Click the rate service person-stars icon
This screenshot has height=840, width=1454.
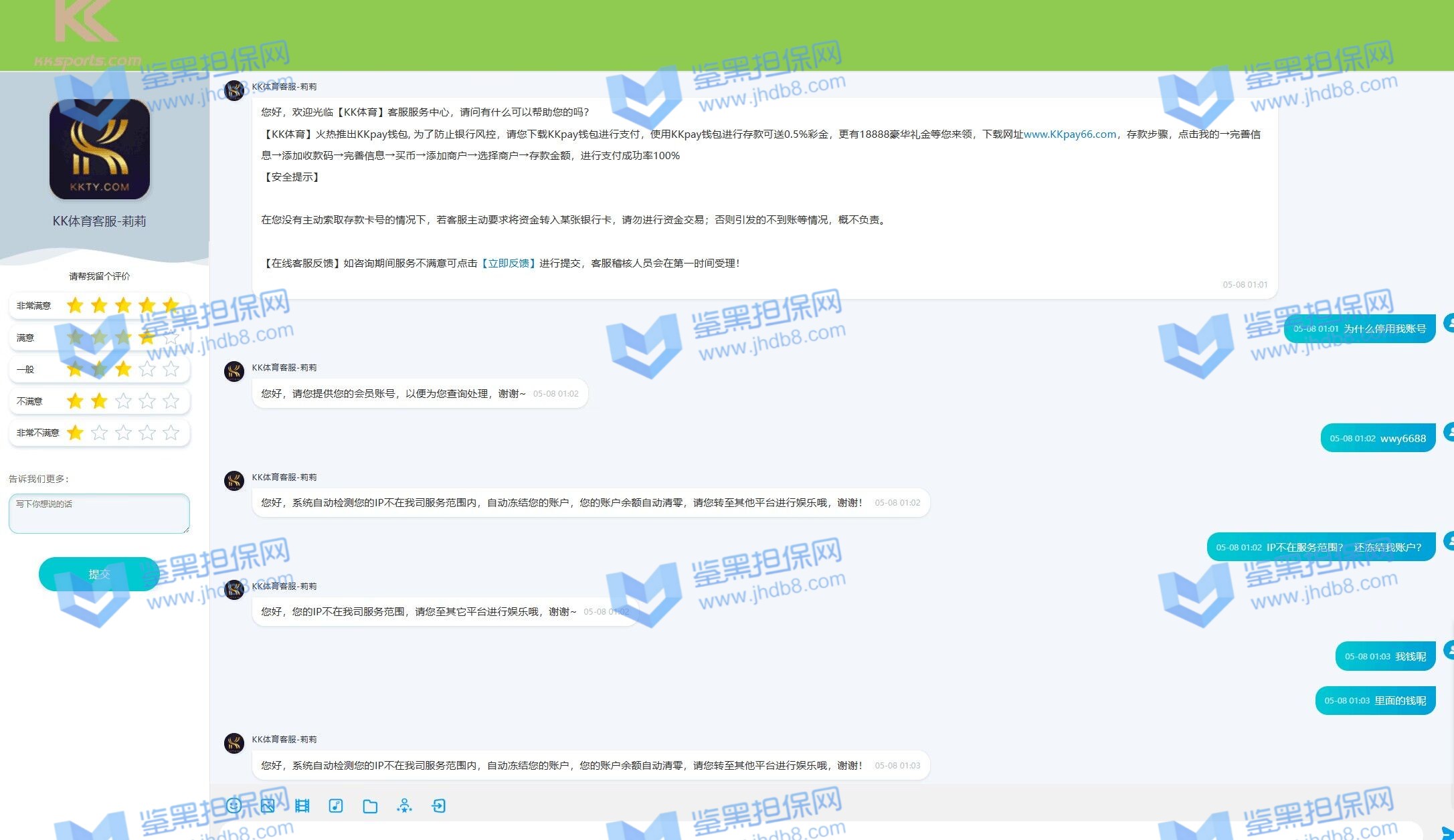404,805
